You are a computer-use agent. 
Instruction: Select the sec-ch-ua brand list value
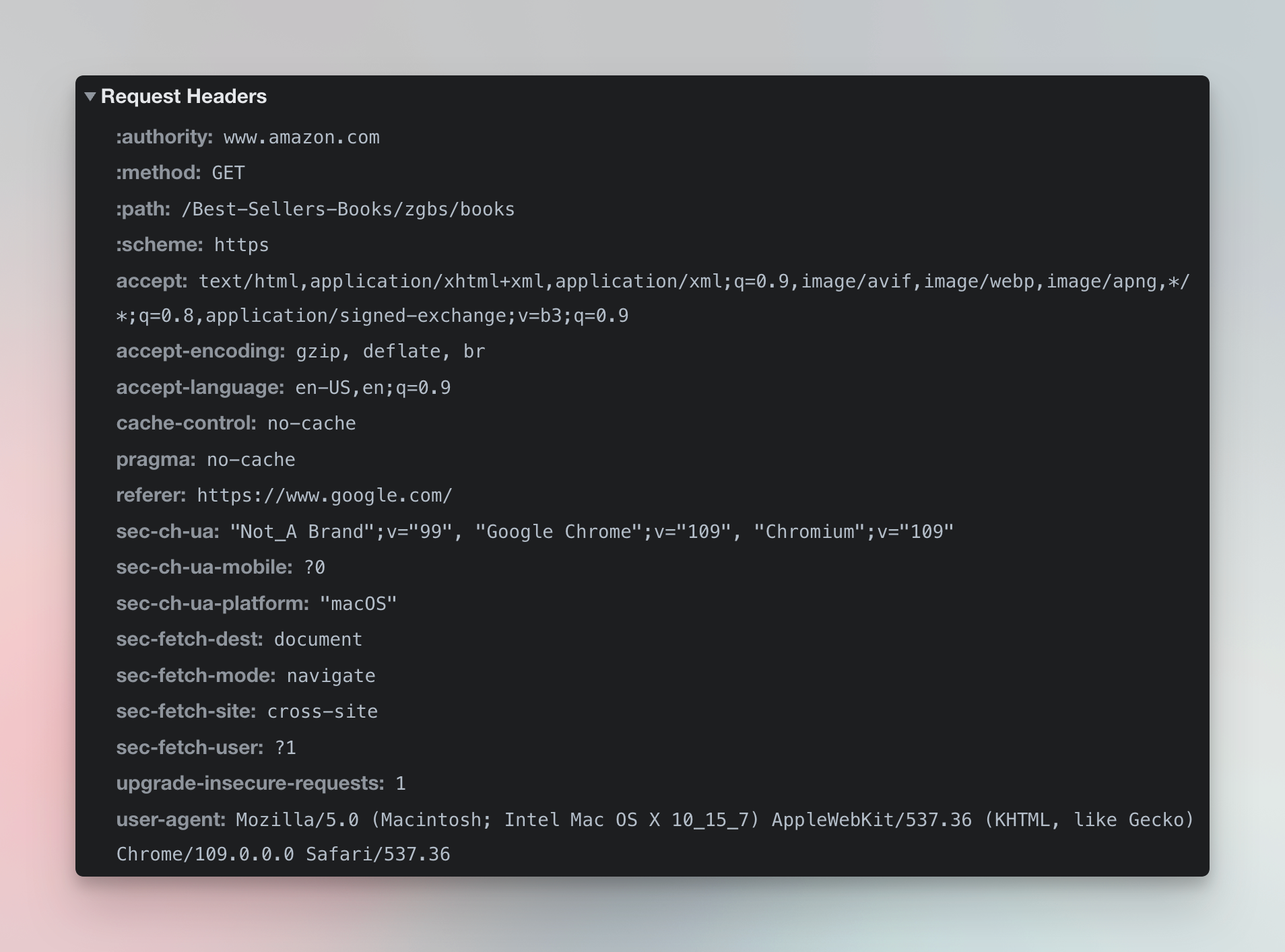click(x=592, y=532)
